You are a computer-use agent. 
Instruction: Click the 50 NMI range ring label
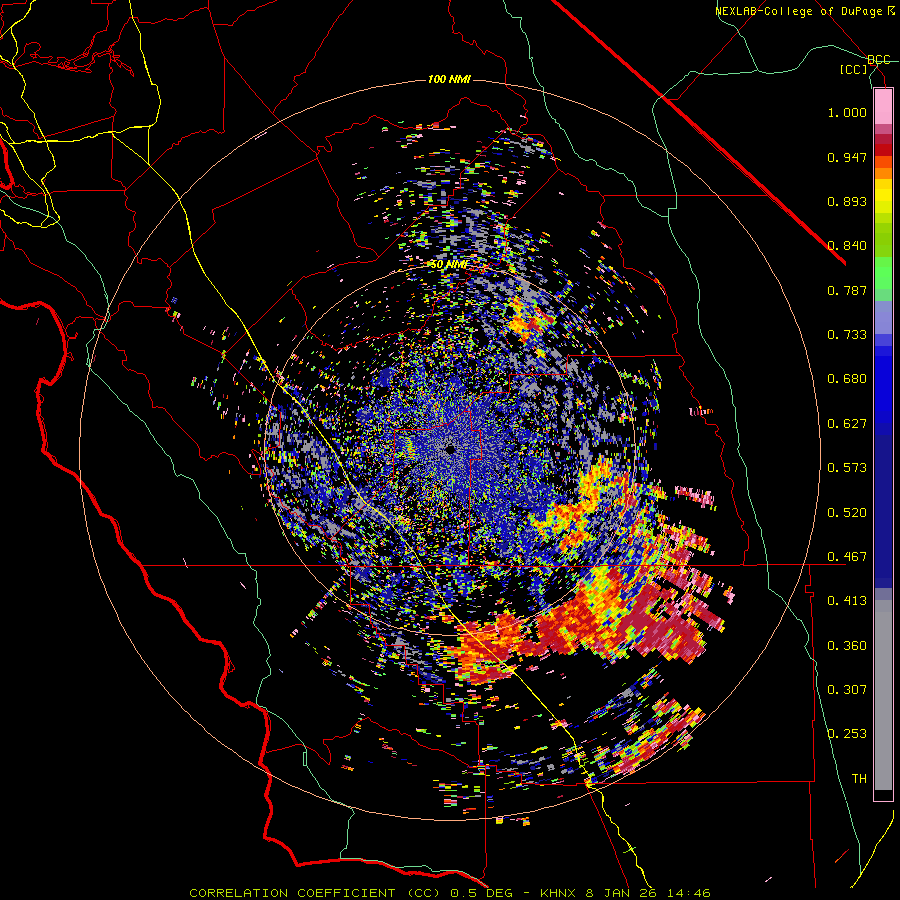(449, 265)
